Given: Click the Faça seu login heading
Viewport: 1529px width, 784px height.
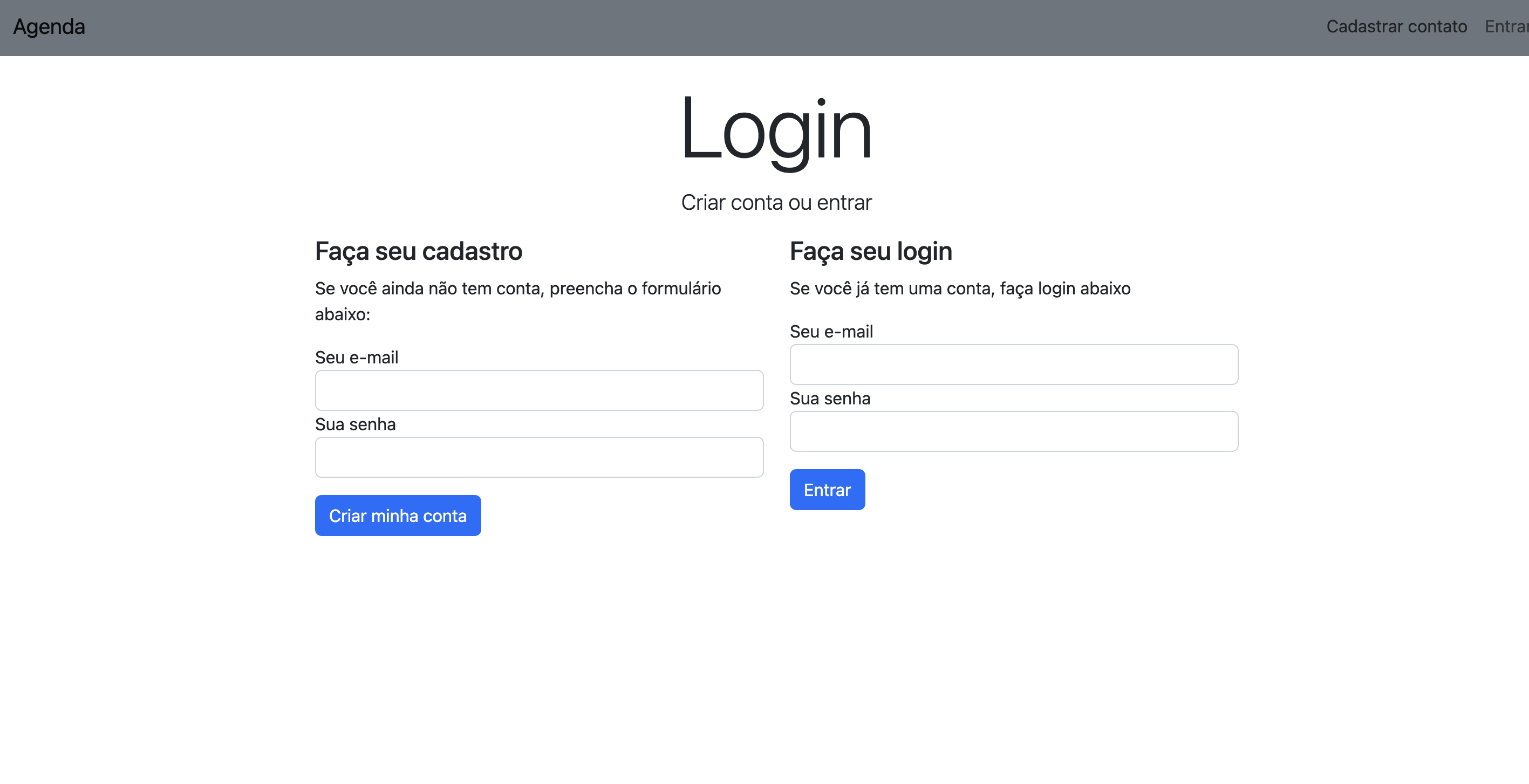Looking at the screenshot, I should click(x=870, y=251).
